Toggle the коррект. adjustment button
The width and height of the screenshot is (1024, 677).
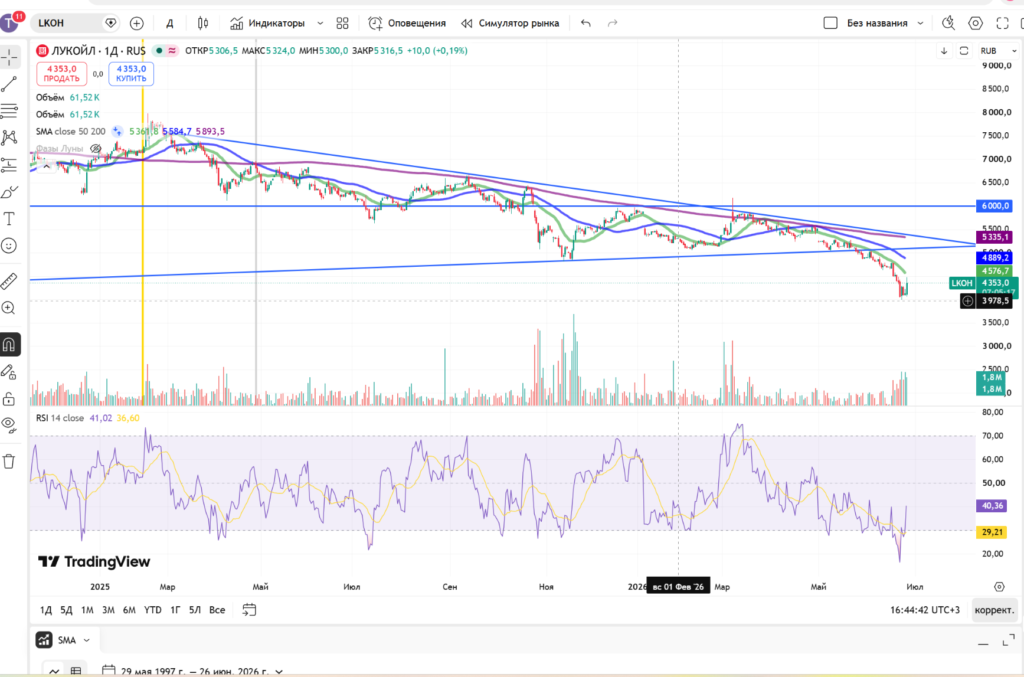[995, 610]
